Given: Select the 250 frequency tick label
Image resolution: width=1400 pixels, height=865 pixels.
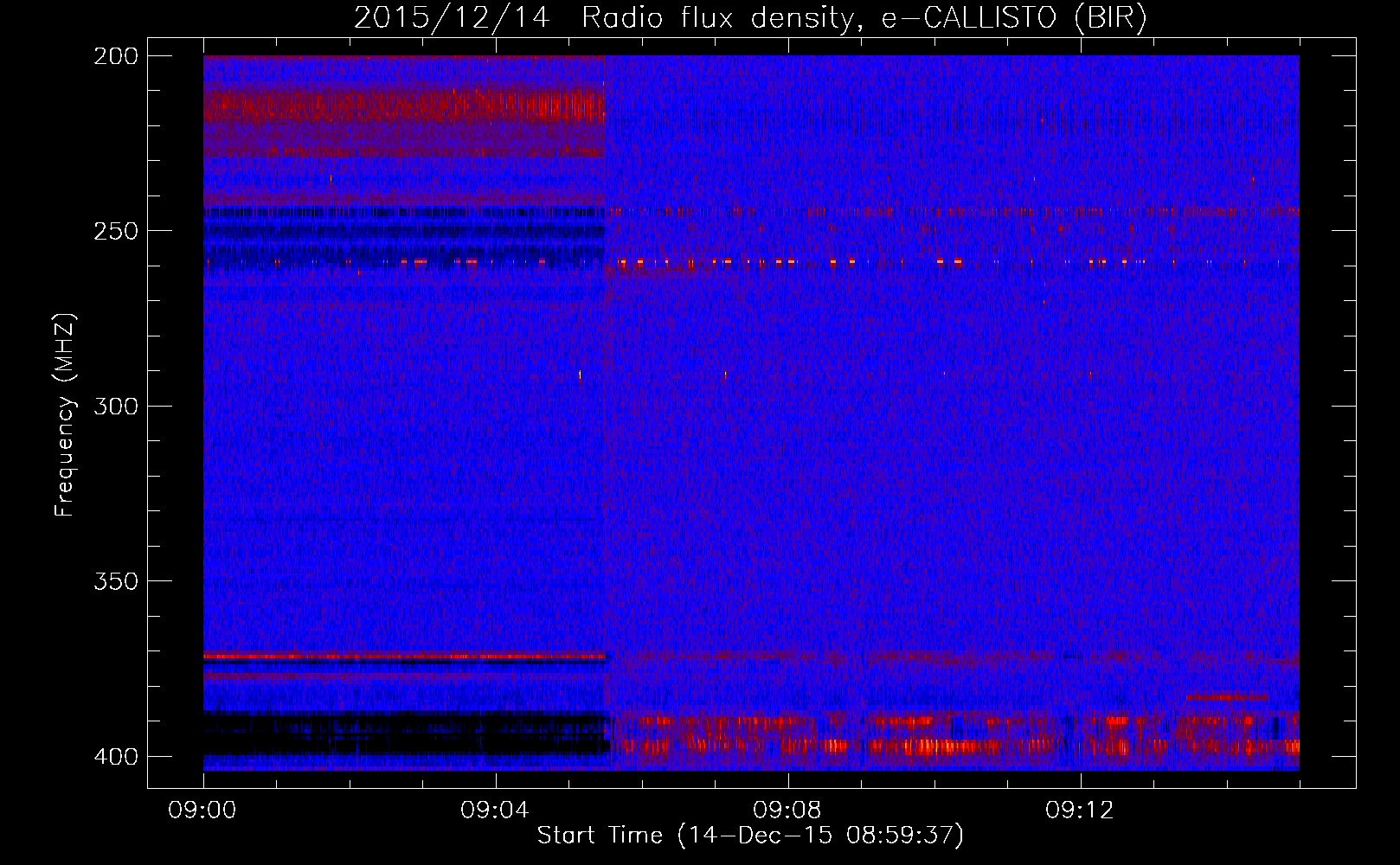Looking at the screenshot, I should 115,231.
